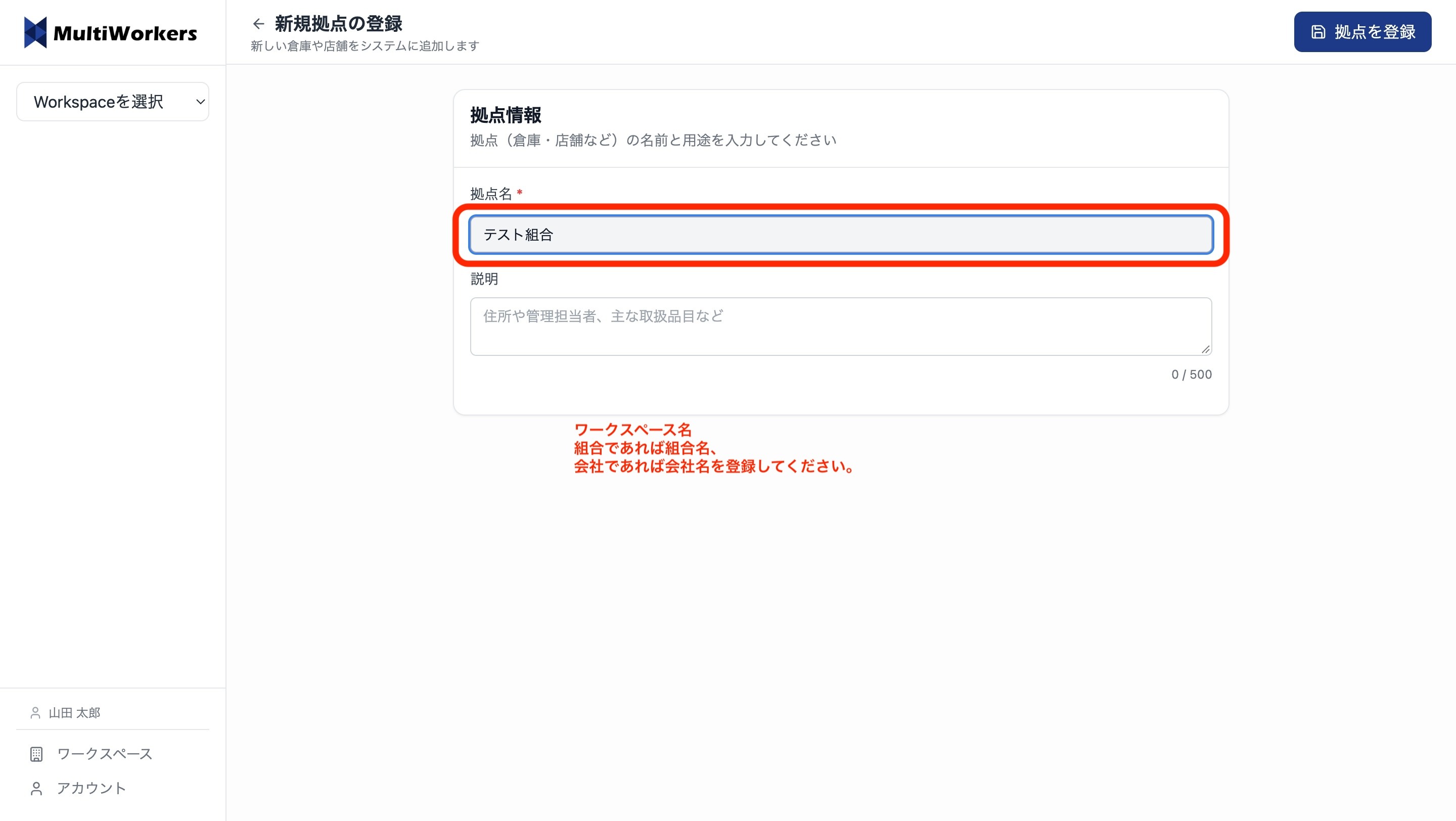The height and width of the screenshot is (821, 1456).
Task: Focus the 拠点名 input containing テスト組合
Action: [841, 235]
